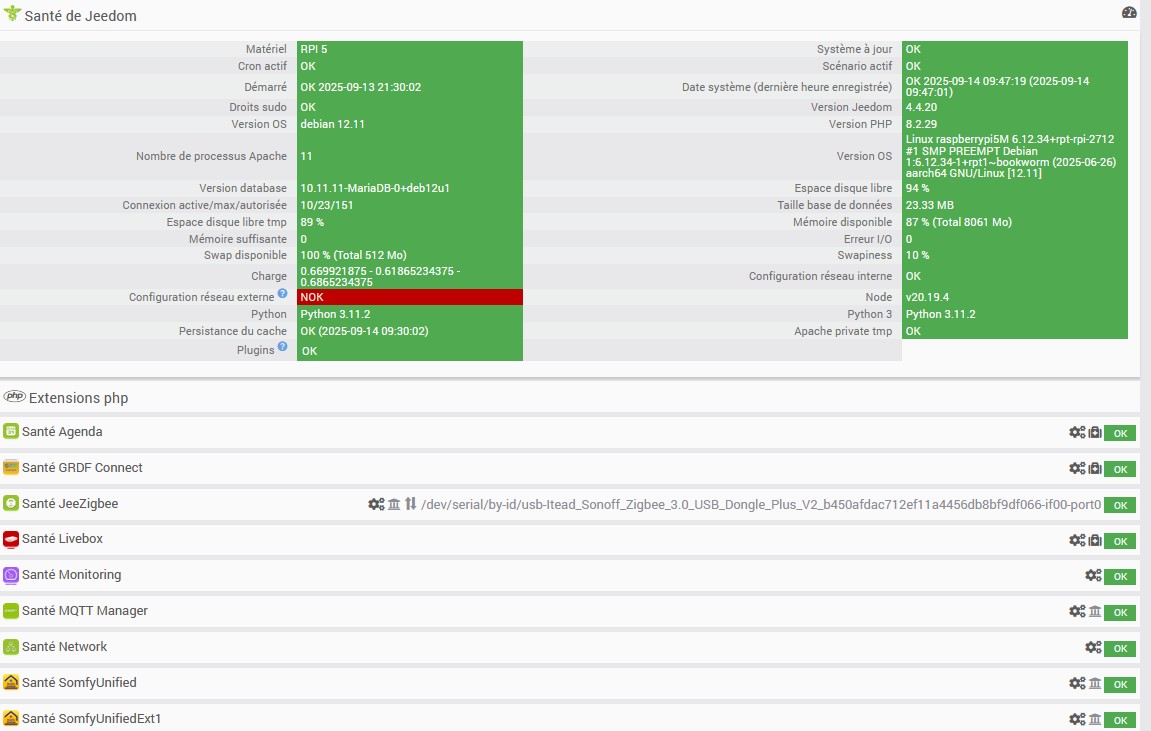
Task: Click the SomfyUnifiedExt1 plugin icon
Action: tap(10, 719)
